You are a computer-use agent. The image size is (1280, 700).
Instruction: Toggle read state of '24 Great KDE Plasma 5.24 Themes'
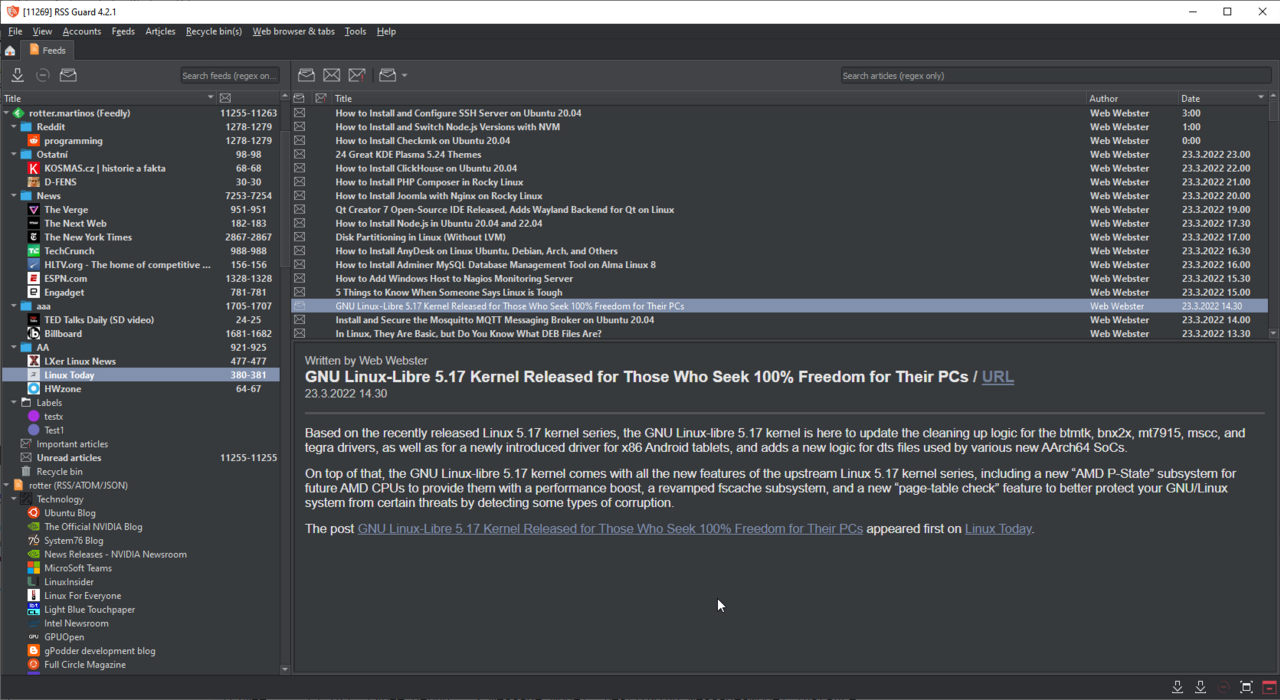299,155
